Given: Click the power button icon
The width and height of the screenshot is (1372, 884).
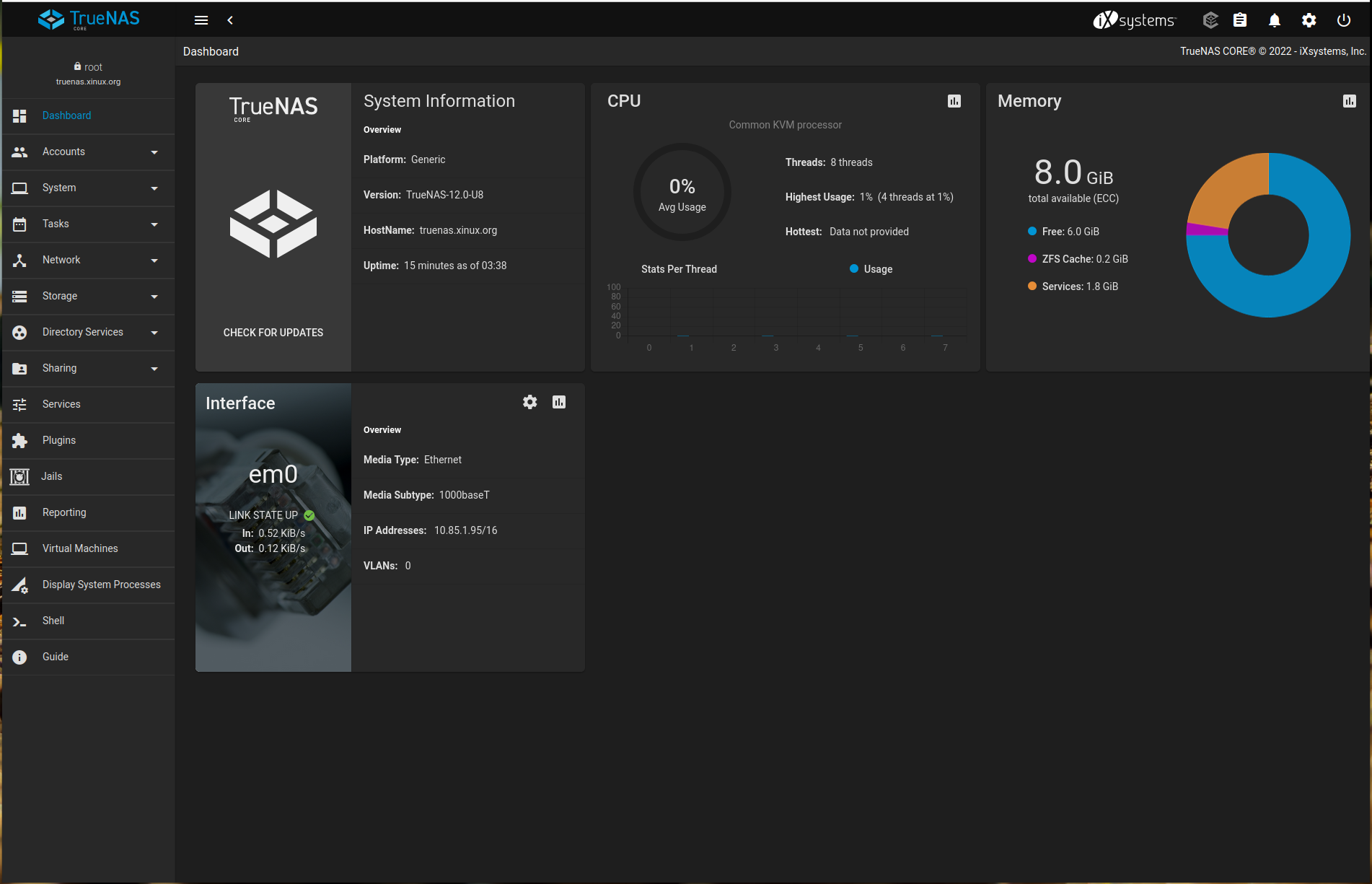Looking at the screenshot, I should [1343, 20].
